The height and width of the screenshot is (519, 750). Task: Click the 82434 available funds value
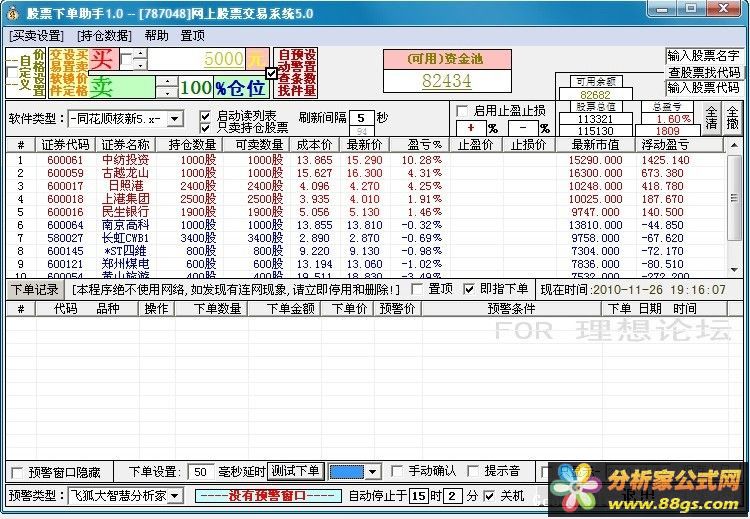coord(447,81)
